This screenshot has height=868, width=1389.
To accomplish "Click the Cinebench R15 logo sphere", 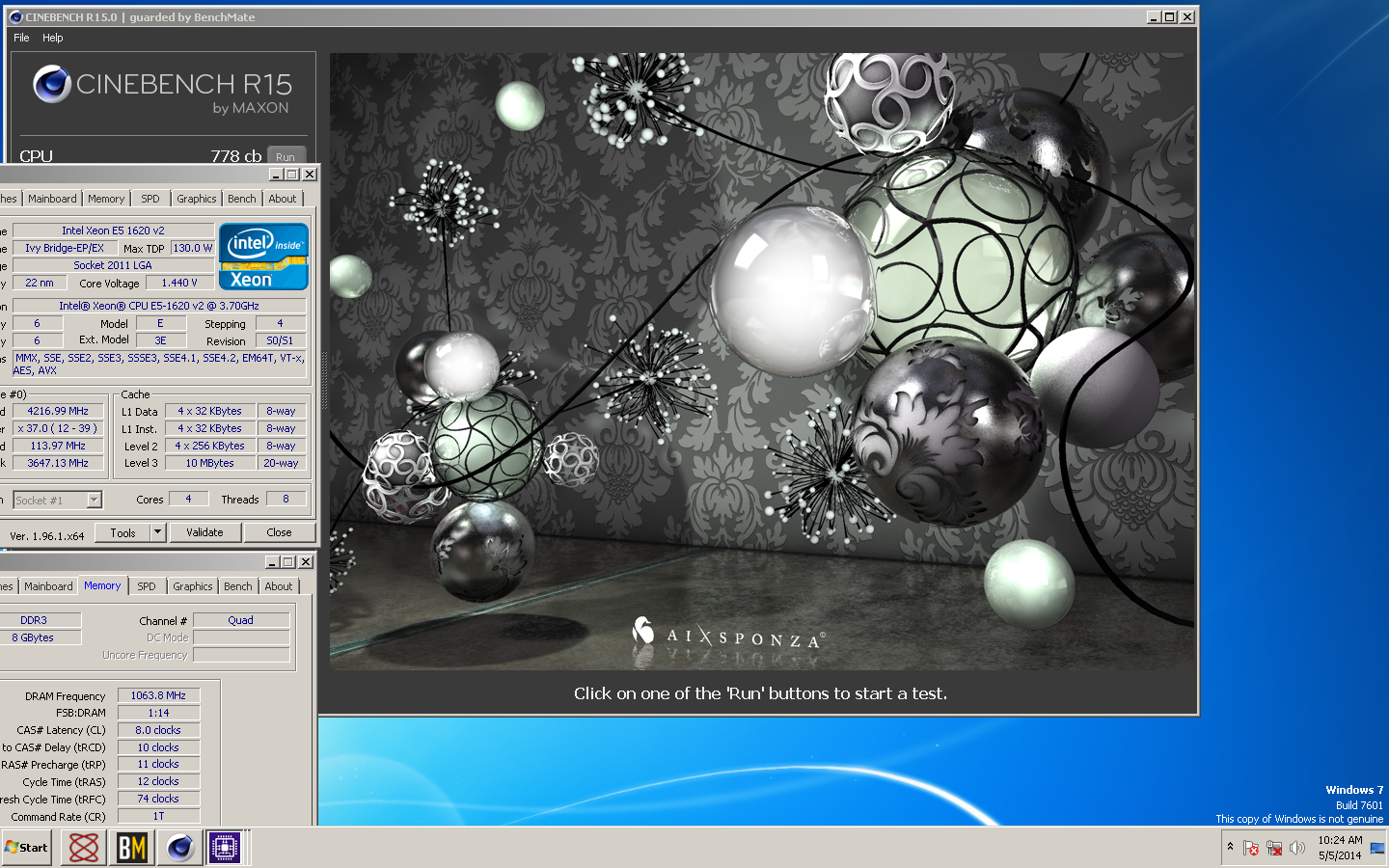I will 52,85.
